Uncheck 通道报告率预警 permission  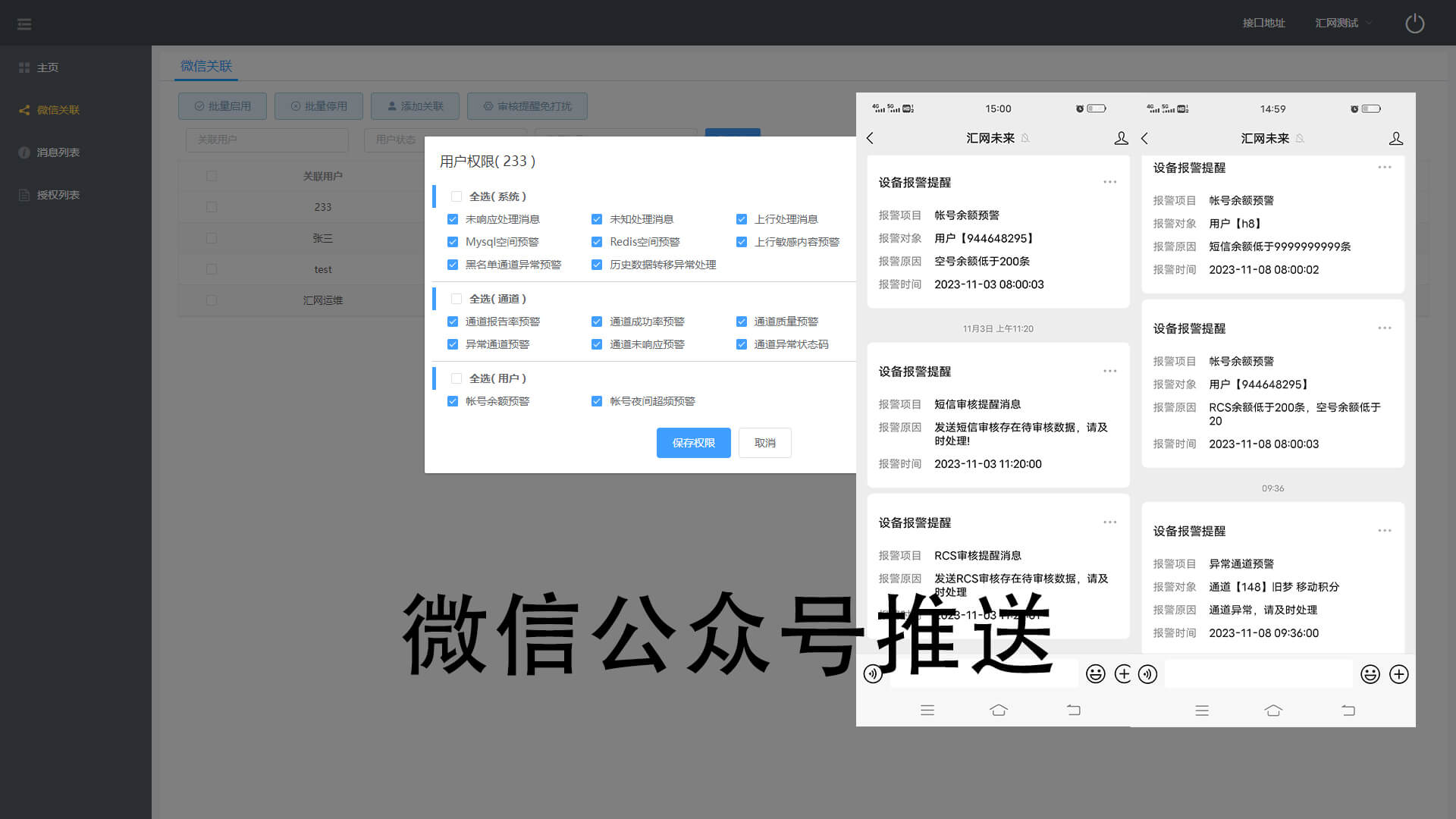click(x=453, y=322)
